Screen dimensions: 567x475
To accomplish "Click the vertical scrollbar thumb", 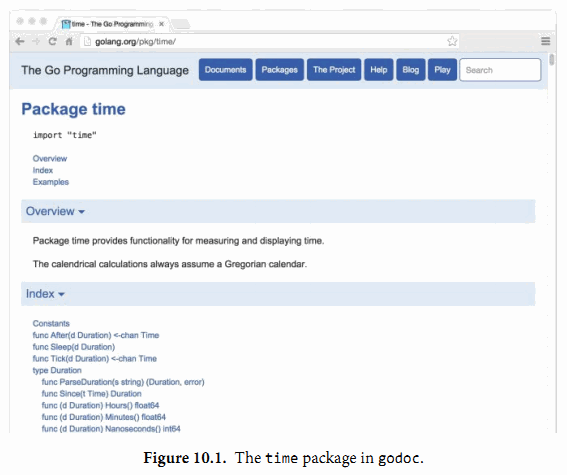I will pos(551,59).
